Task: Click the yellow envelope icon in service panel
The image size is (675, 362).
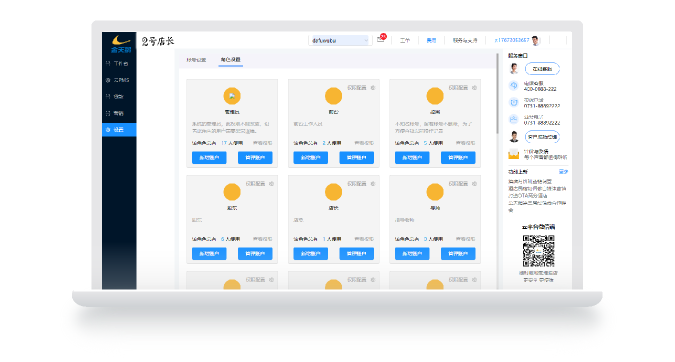Action: [x=514, y=154]
